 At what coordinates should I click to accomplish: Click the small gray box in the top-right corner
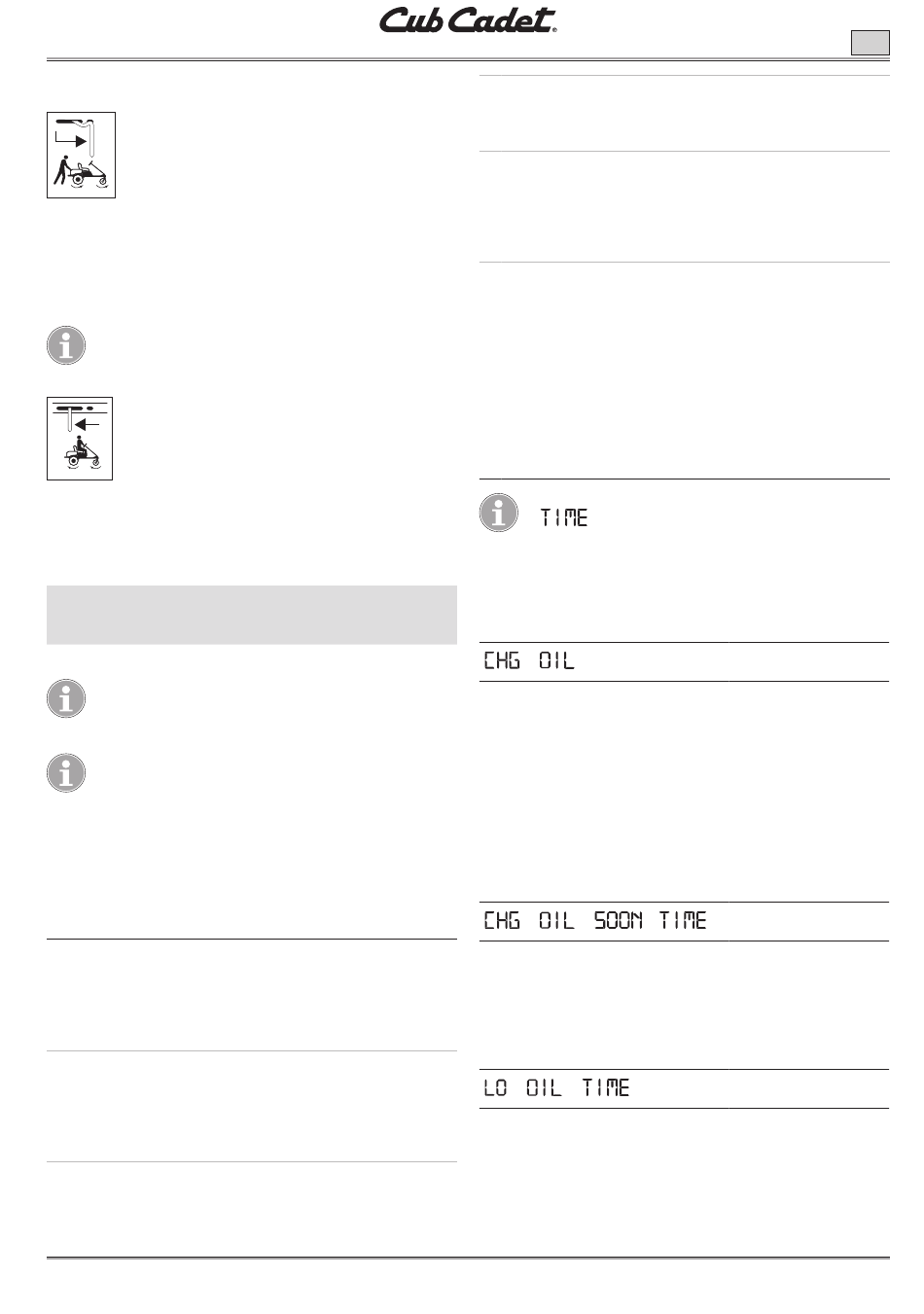pos(871,43)
